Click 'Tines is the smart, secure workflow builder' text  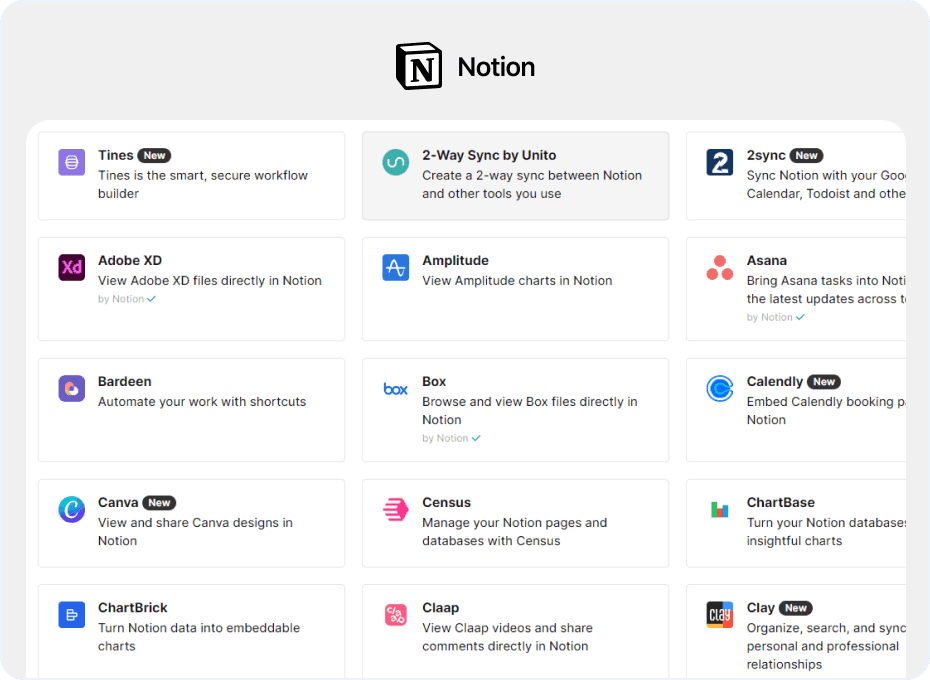(203, 185)
